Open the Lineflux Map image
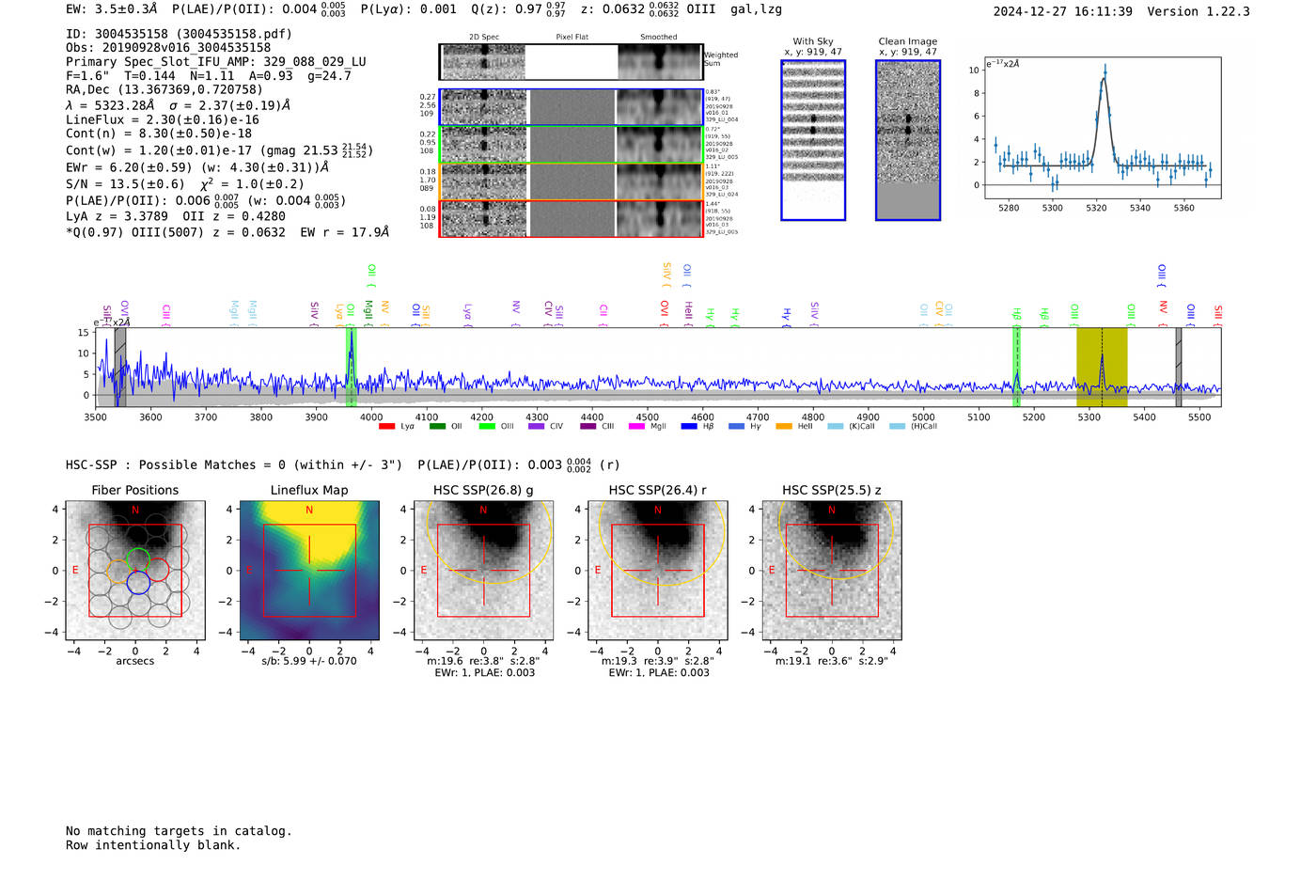 [309, 571]
